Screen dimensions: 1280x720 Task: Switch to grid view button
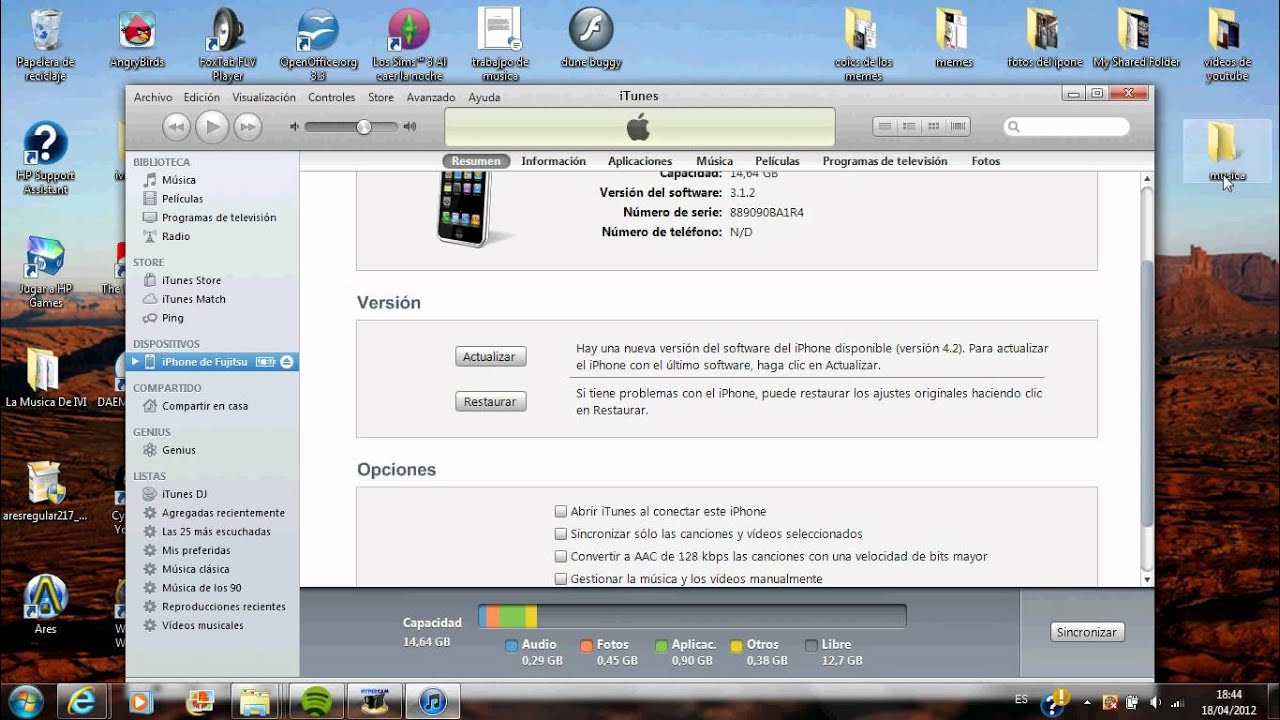point(933,127)
